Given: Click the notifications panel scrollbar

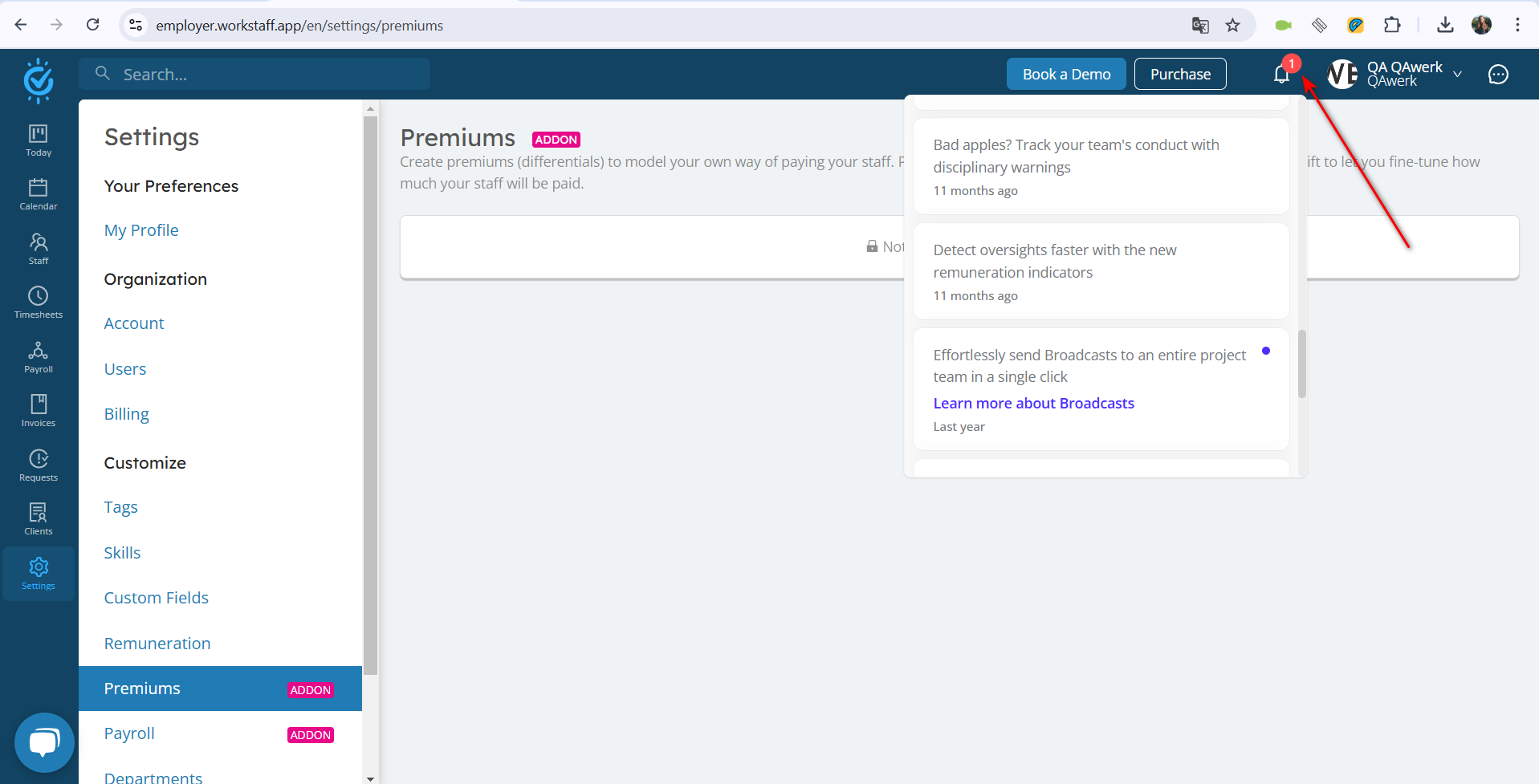Looking at the screenshot, I should coord(1302,364).
